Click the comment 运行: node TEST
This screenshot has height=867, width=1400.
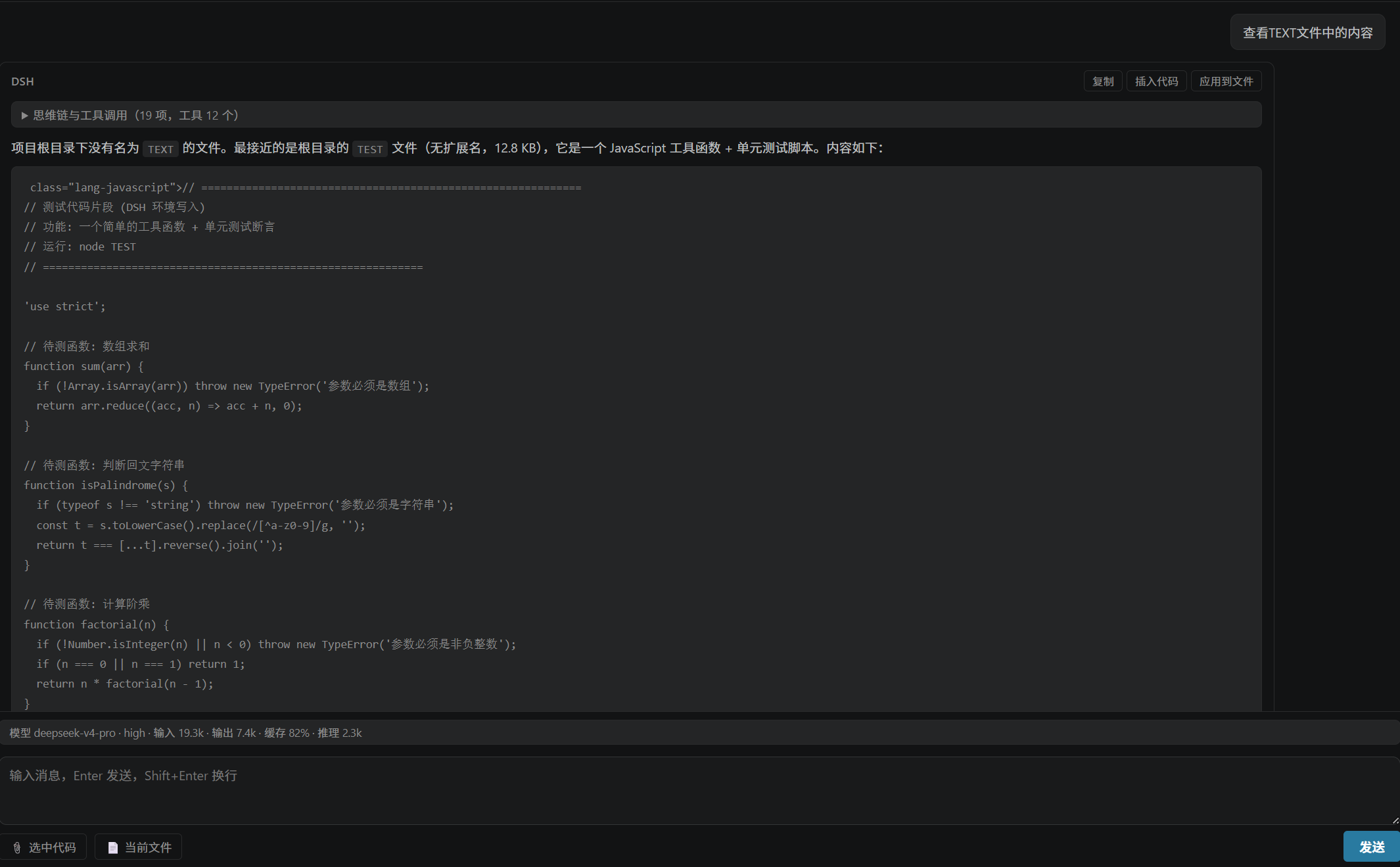click(x=80, y=246)
